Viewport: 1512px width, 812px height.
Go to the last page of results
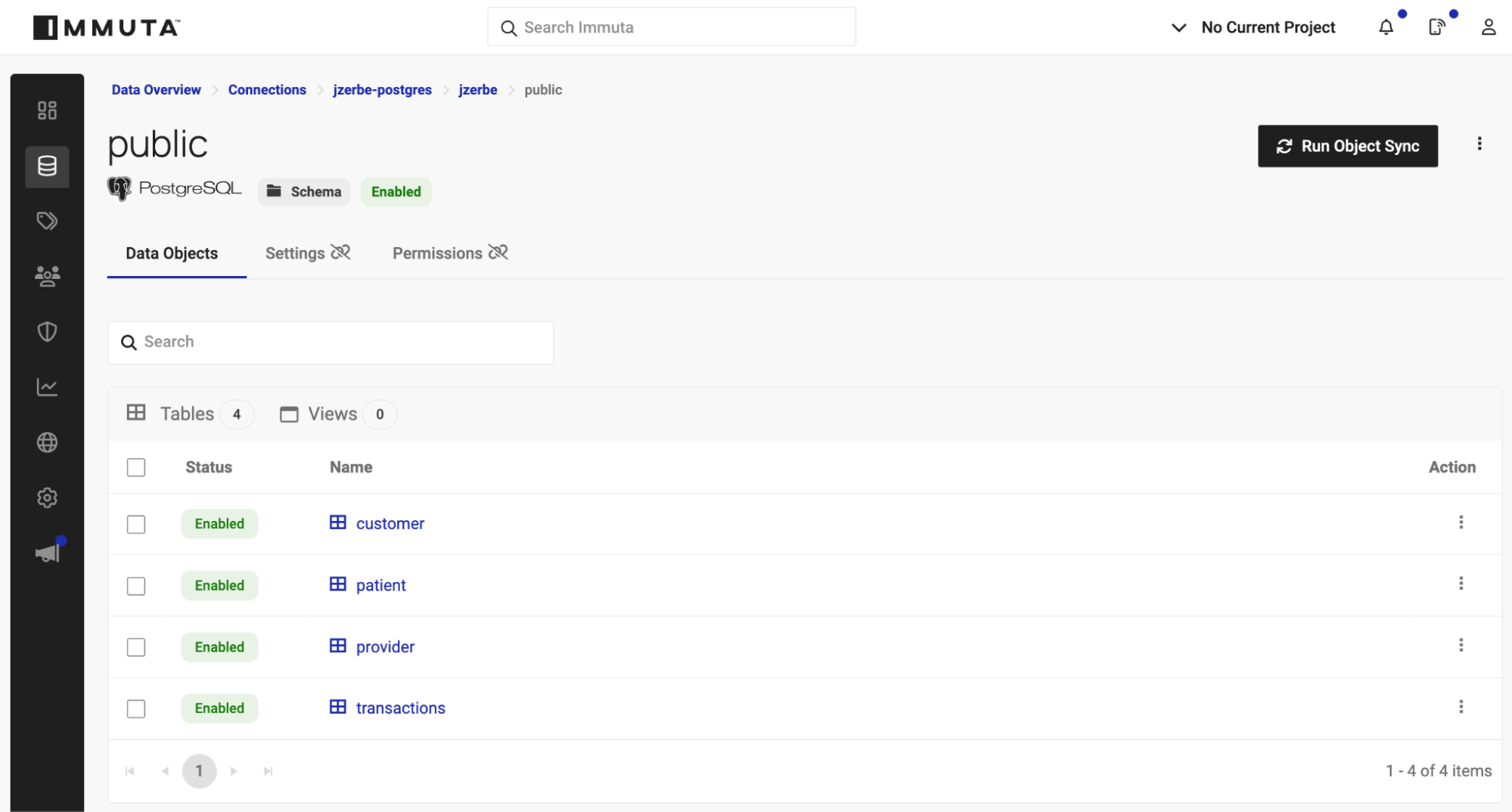(268, 771)
